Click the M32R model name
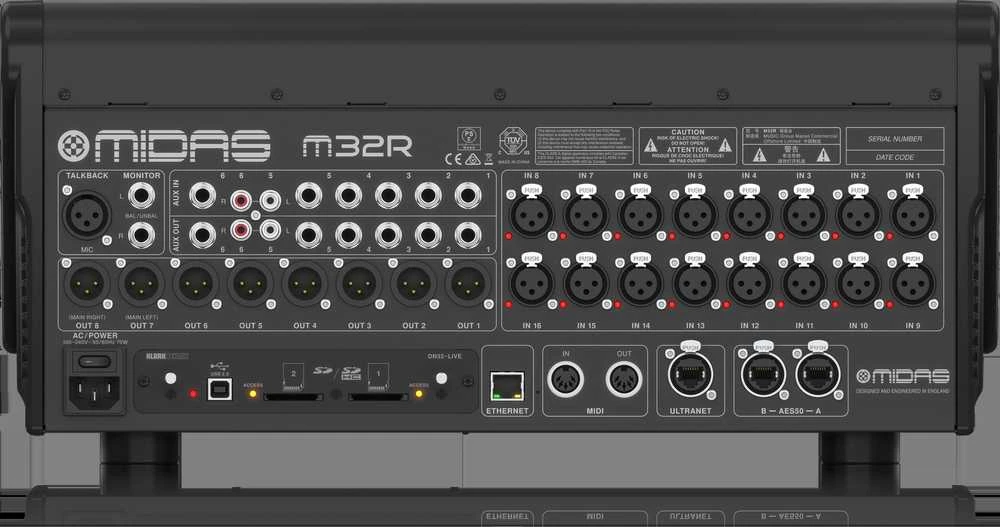The width and height of the screenshot is (1000, 527). [x=357, y=146]
